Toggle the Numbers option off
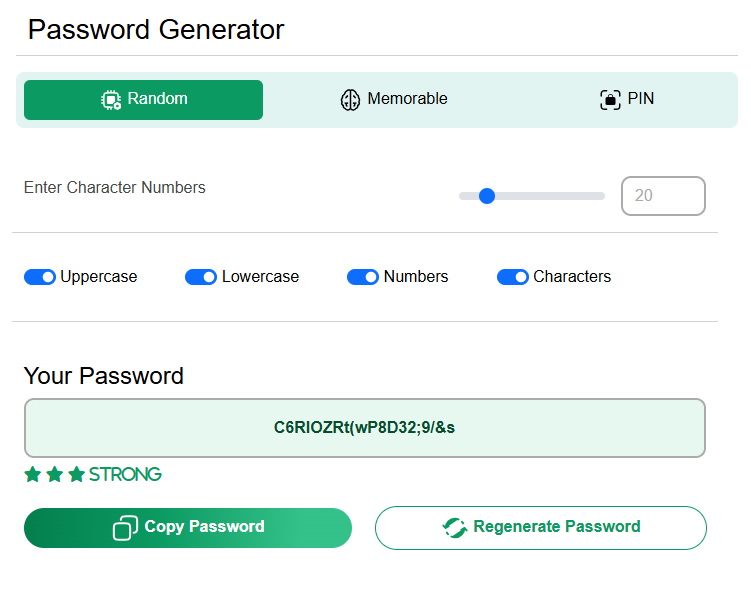 (363, 277)
